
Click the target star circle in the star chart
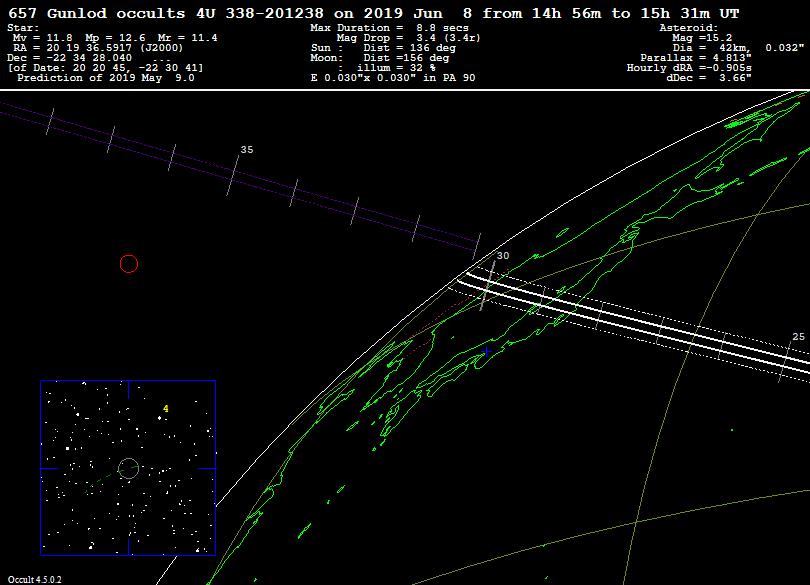point(128,468)
